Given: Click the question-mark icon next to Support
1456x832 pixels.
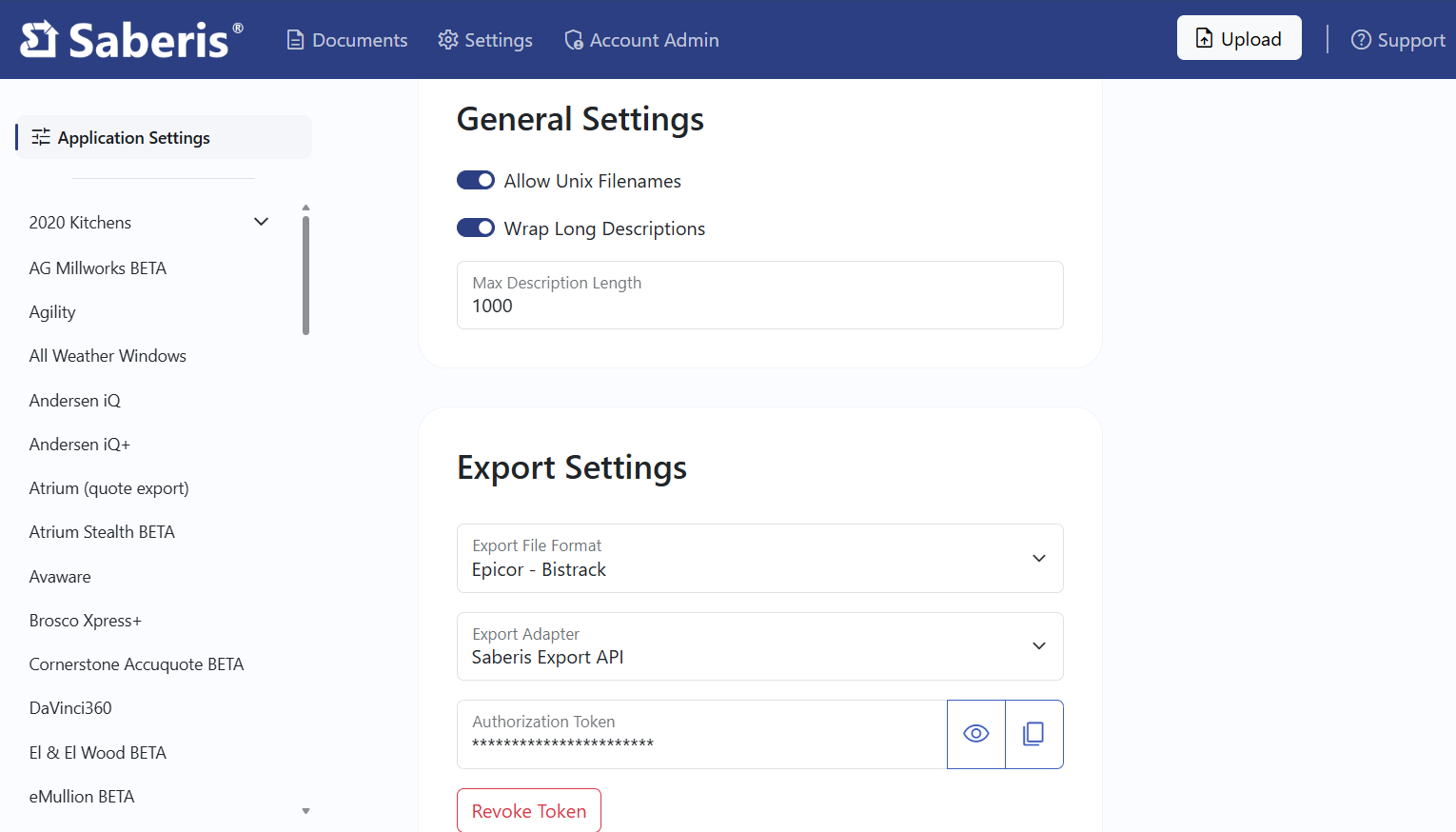Looking at the screenshot, I should [x=1361, y=39].
